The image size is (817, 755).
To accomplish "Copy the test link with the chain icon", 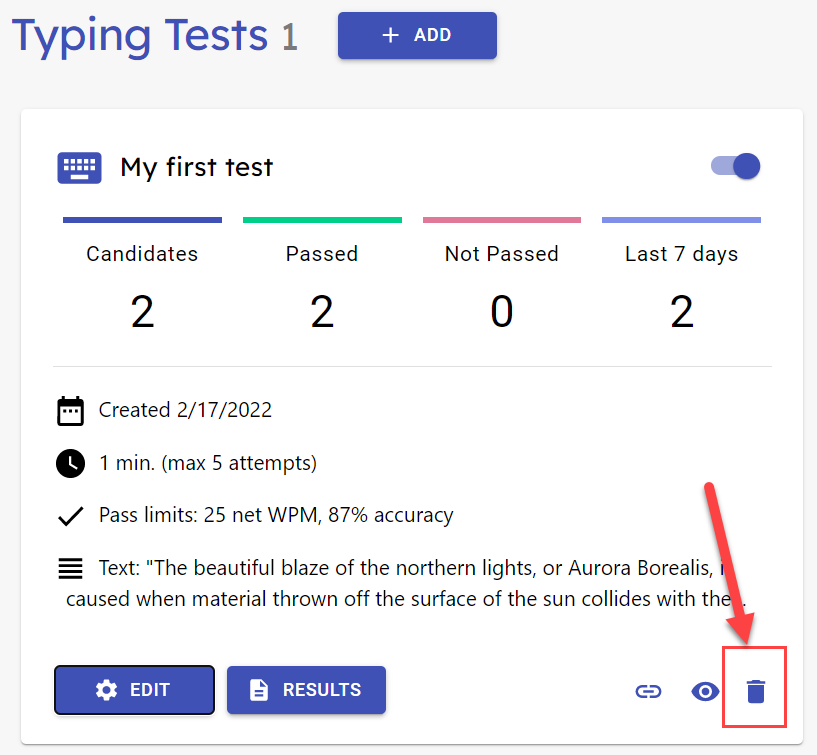I will [648, 691].
